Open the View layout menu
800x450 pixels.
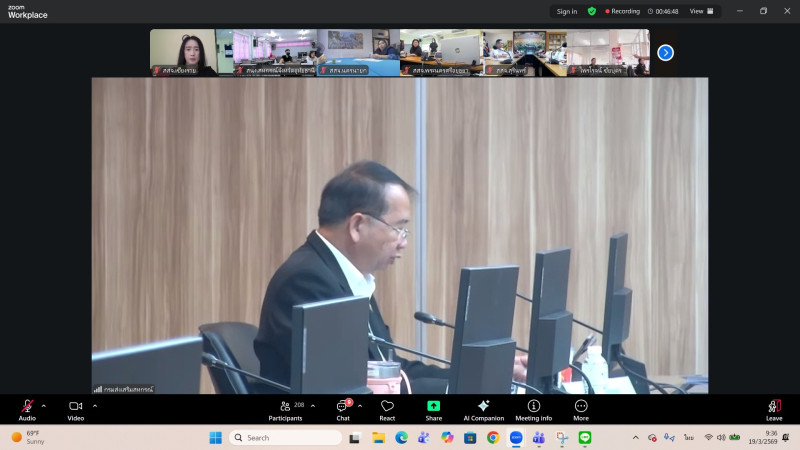pos(703,11)
